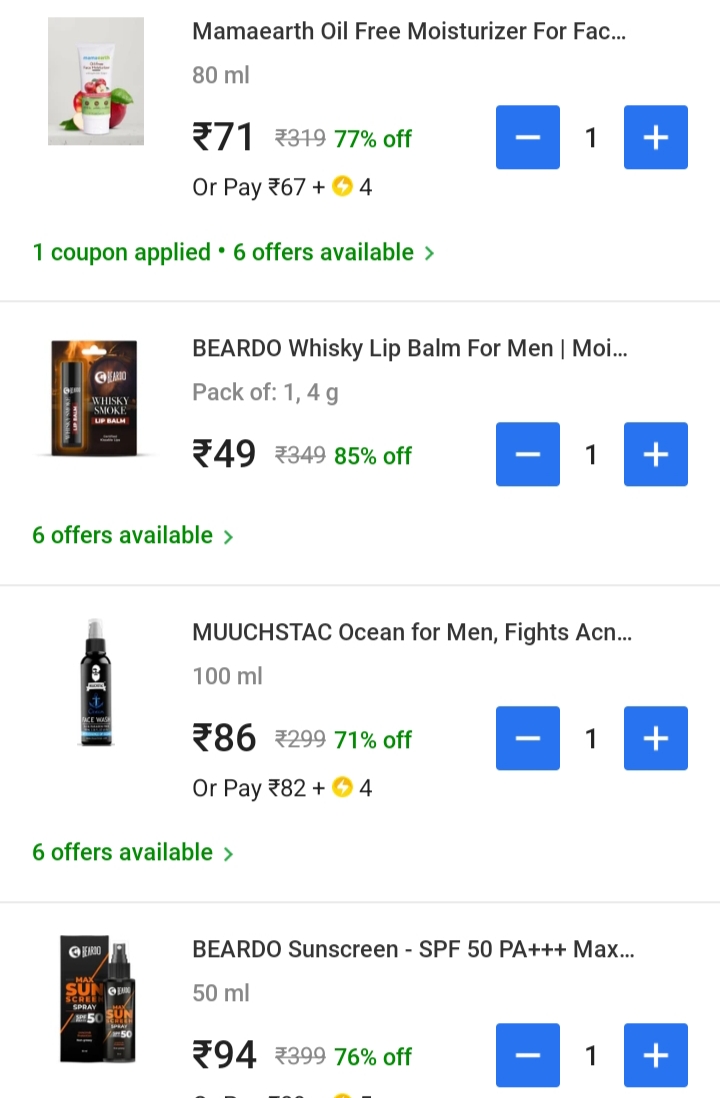Tap BEARDO Whisky Smoke lip balm image
Image resolution: width=720 pixels, height=1098 pixels.
coord(96,398)
